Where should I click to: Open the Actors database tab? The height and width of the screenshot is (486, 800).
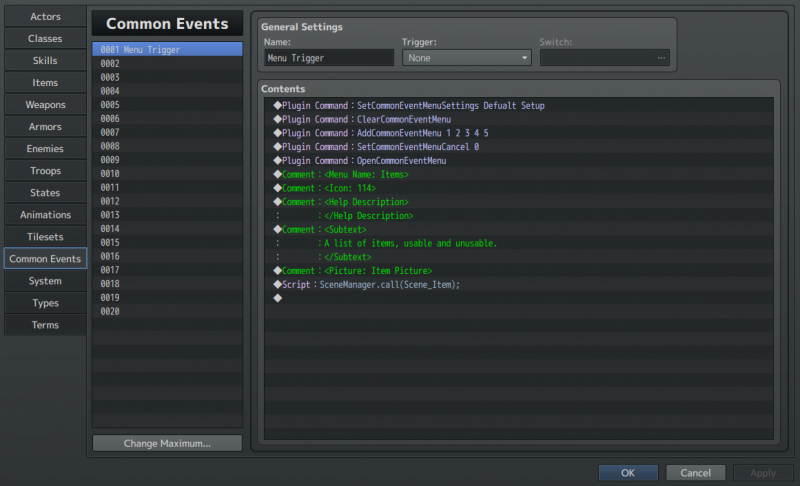click(45, 16)
